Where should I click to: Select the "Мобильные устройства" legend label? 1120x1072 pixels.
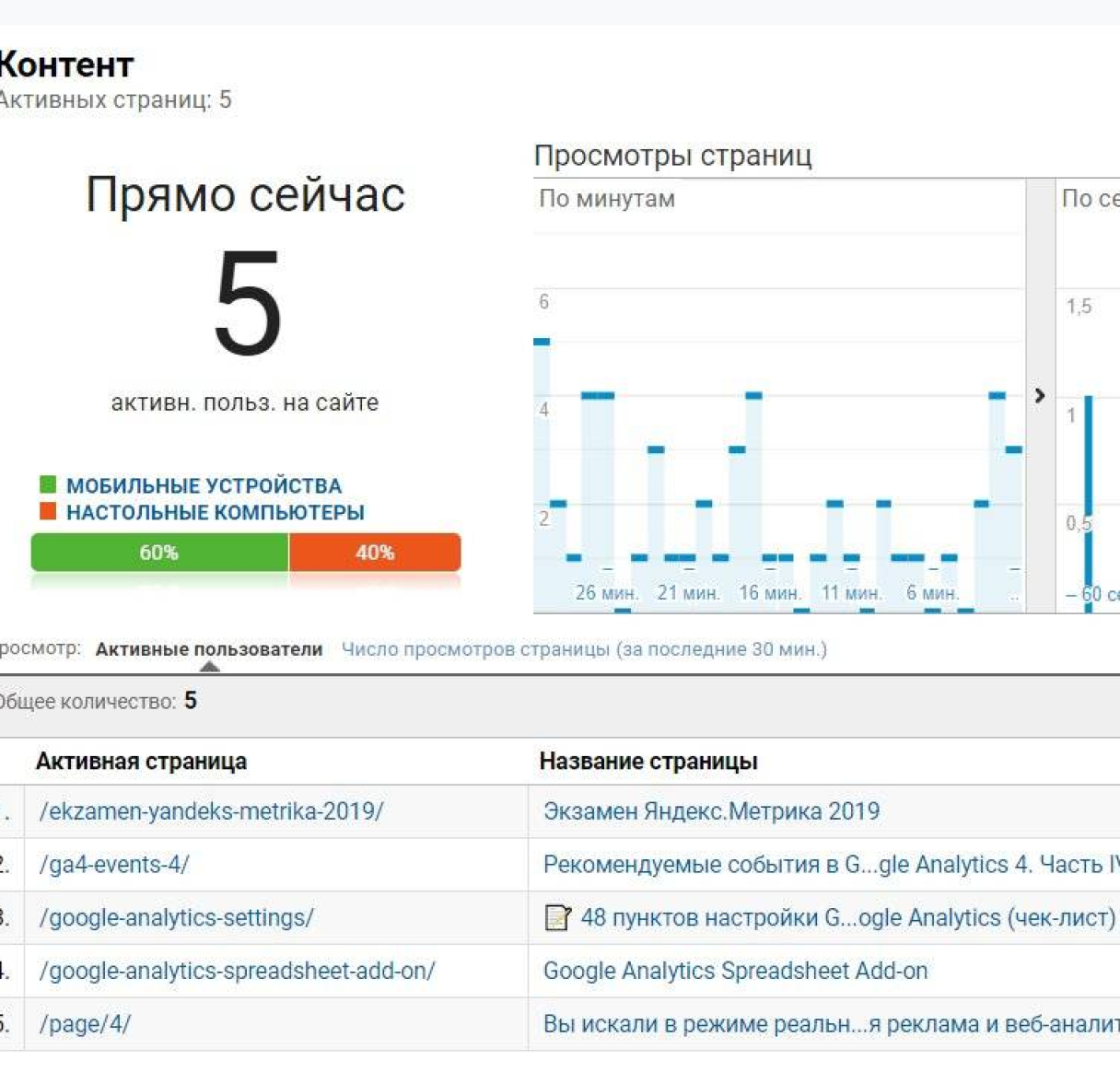(204, 485)
